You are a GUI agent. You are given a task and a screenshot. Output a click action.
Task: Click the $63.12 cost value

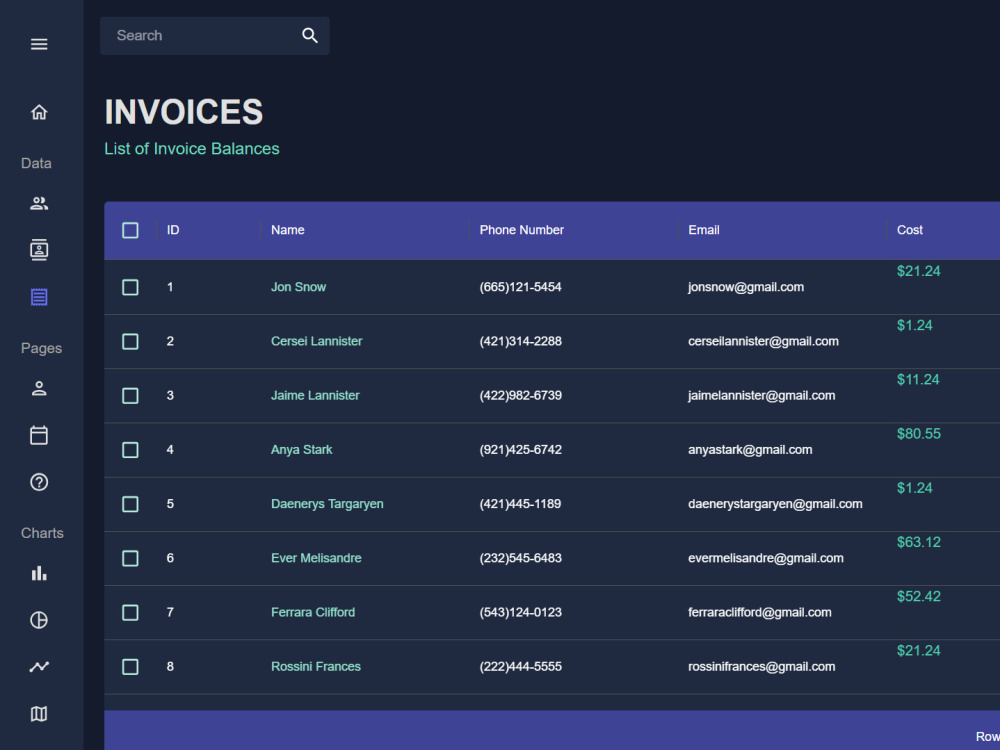[918, 542]
